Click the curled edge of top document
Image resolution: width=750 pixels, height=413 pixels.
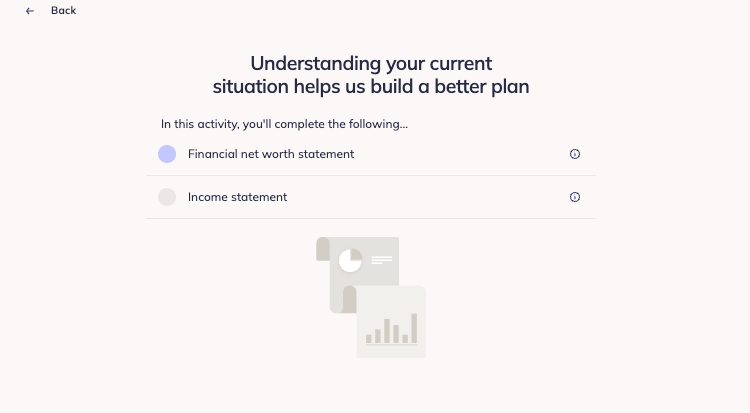tap(323, 249)
